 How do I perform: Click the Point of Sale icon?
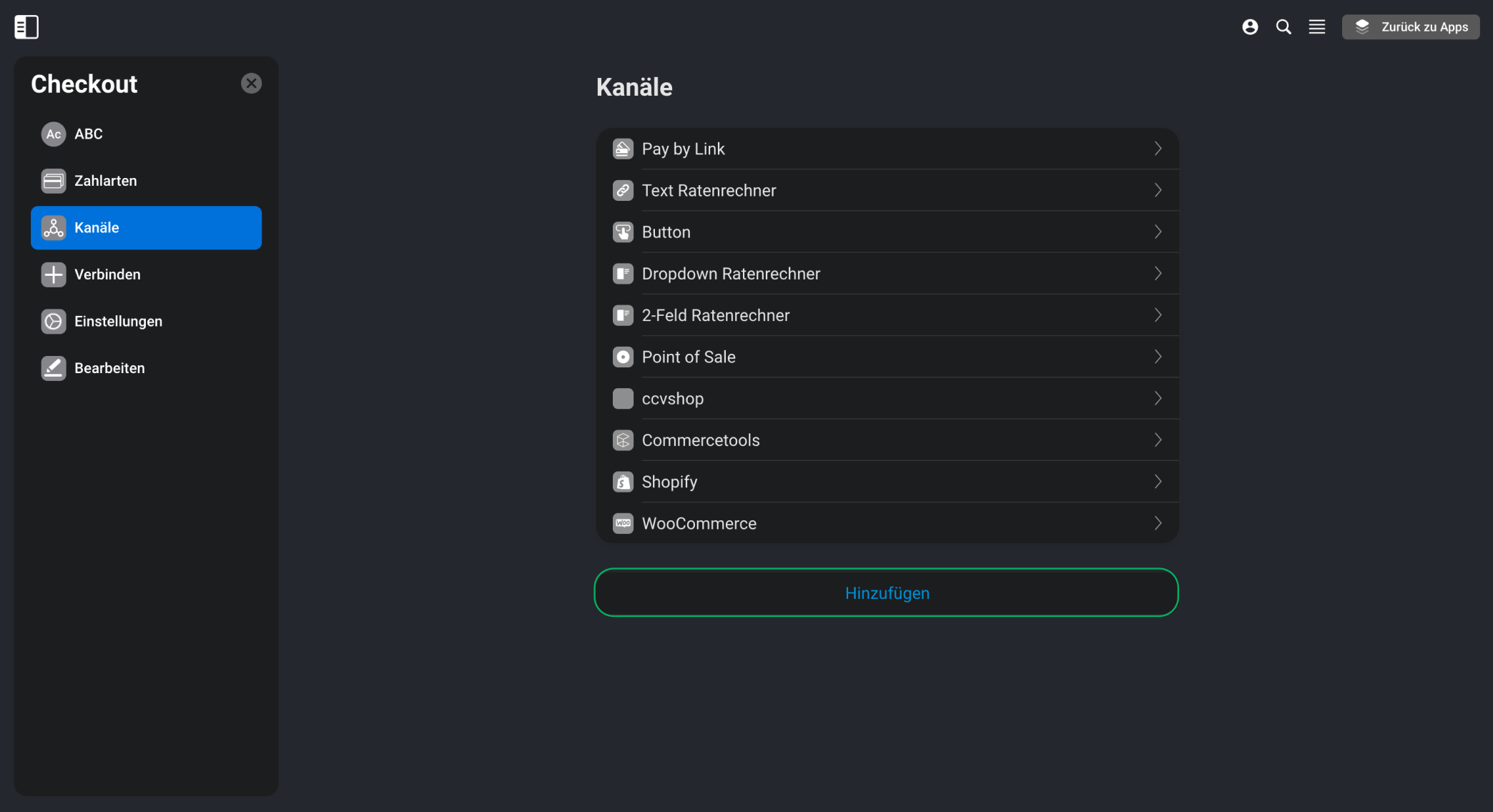tap(623, 357)
